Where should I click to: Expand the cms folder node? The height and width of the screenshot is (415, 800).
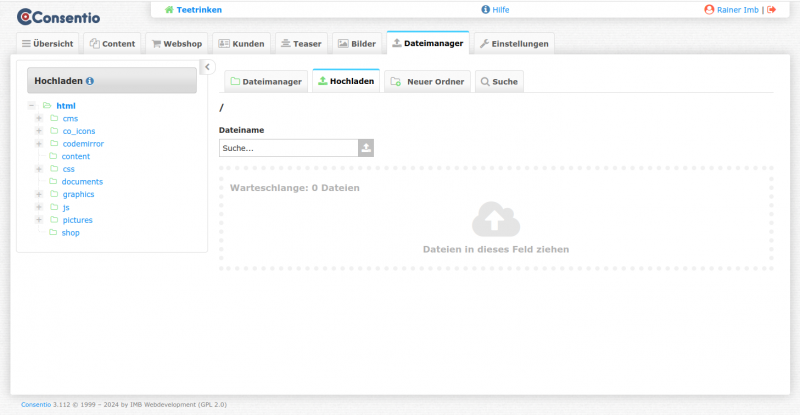pos(39,119)
